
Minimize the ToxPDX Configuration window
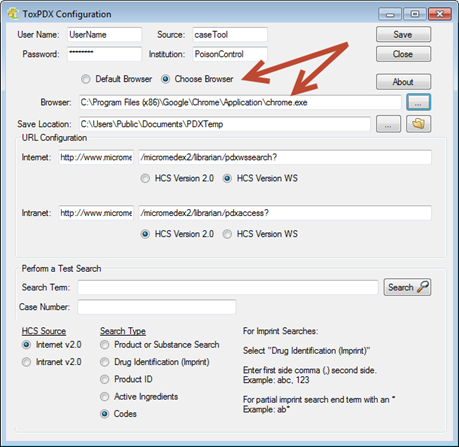click(390, 14)
